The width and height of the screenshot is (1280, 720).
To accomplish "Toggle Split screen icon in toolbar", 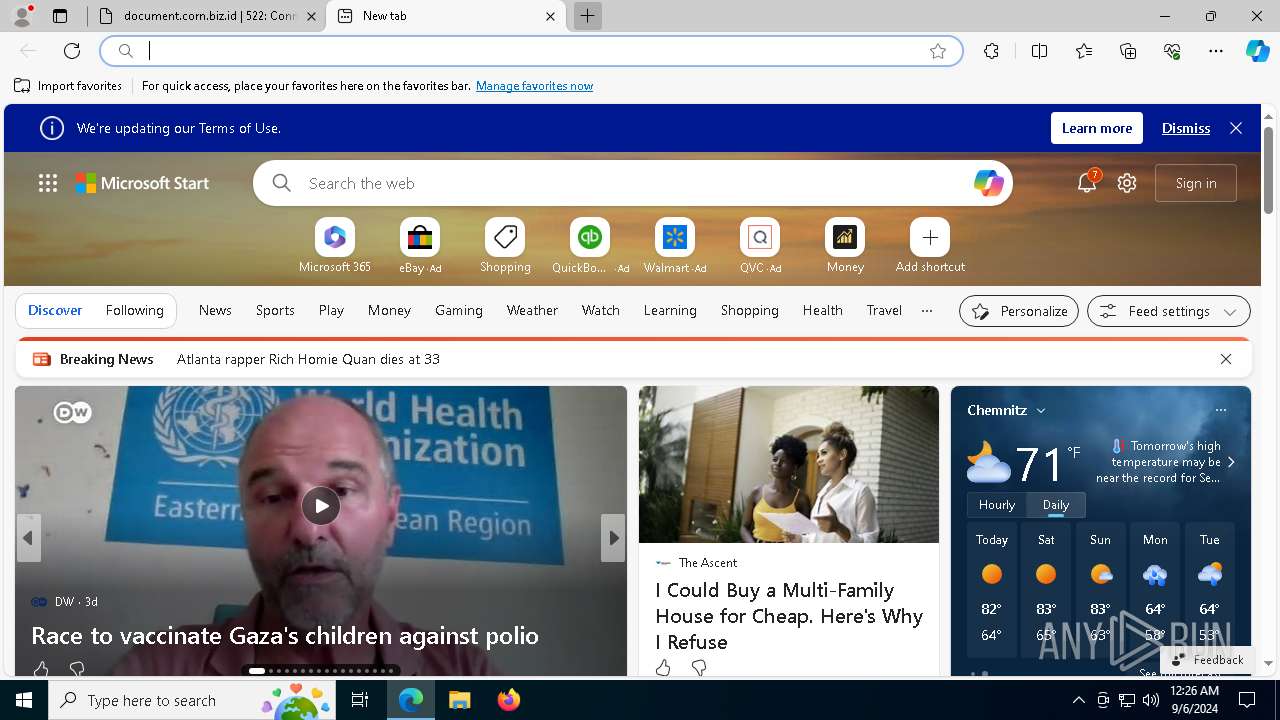I will click(x=1039, y=51).
